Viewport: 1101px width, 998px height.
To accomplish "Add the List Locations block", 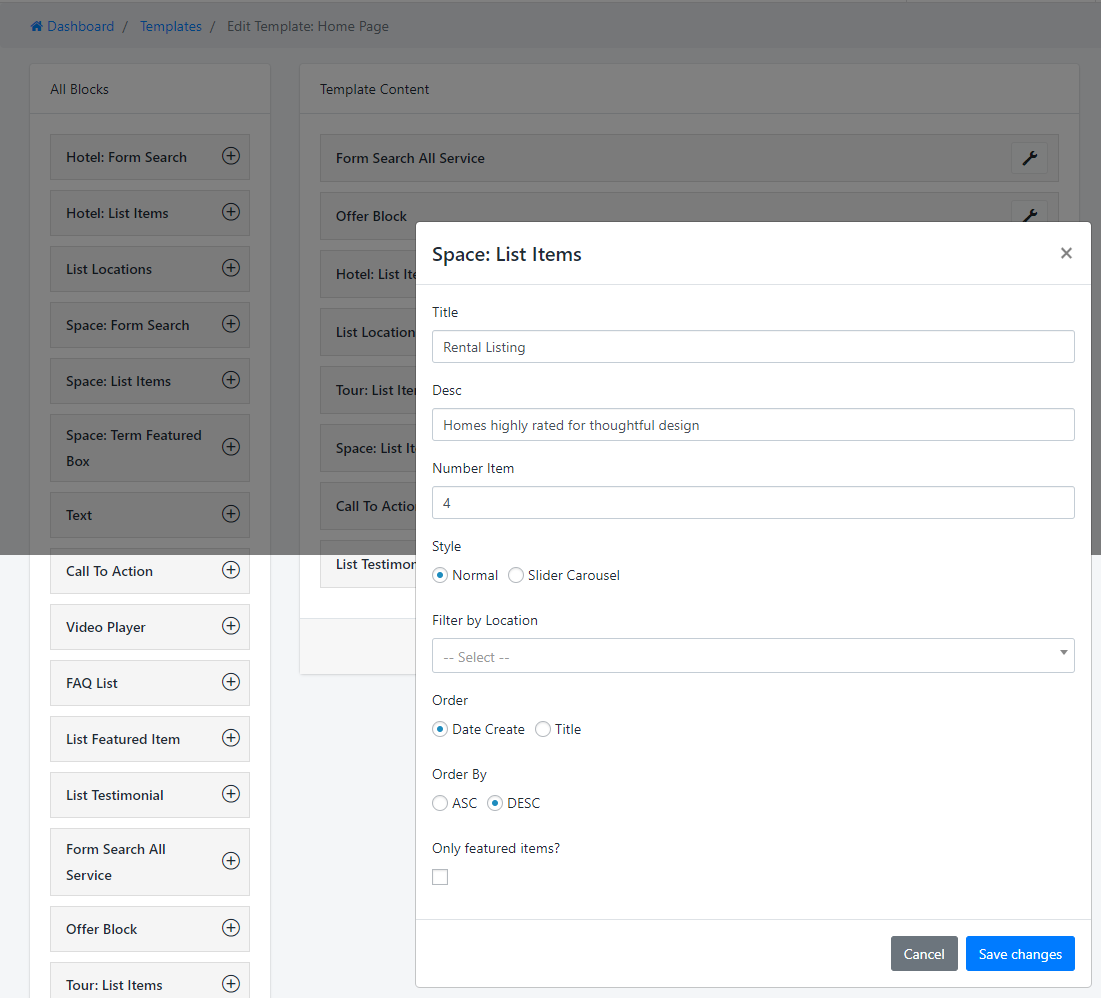I will click(x=231, y=268).
